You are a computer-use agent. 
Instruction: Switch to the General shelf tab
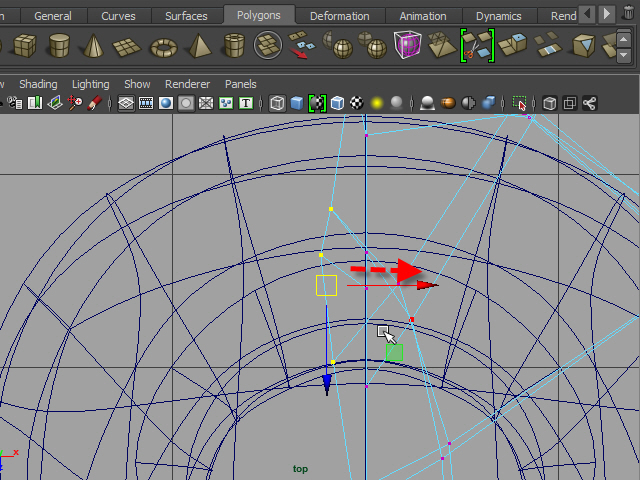[x=53, y=16]
